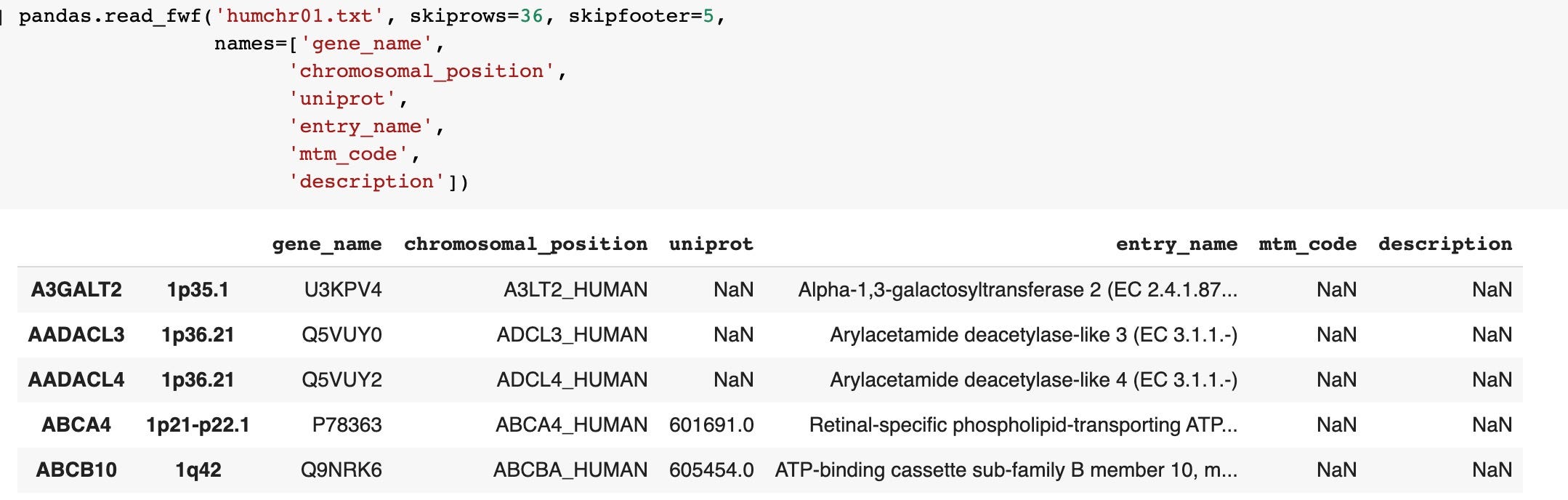Click the A3LT2_HUMAN table cell
Image resolution: width=1568 pixels, height=500 pixels.
click(x=575, y=290)
